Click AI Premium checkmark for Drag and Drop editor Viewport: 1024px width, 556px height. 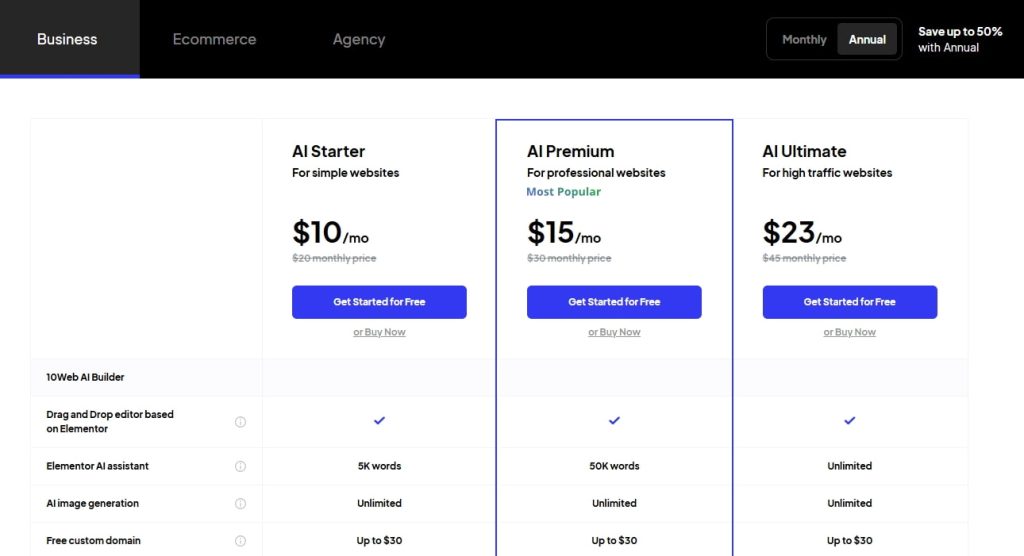pyautogui.click(x=614, y=421)
